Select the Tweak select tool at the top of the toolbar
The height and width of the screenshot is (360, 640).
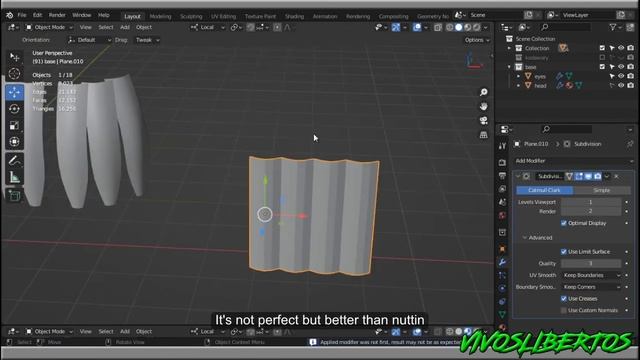click(x=15, y=56)
